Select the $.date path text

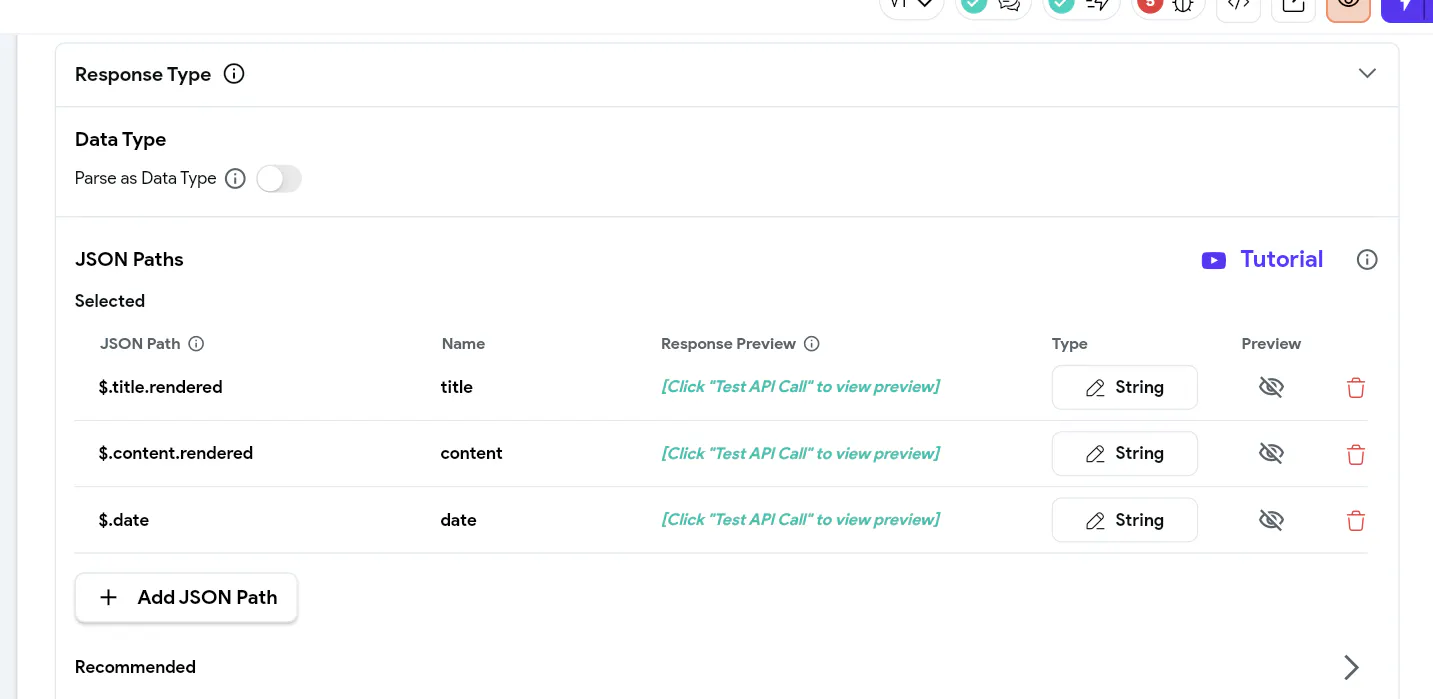point(123,520)
